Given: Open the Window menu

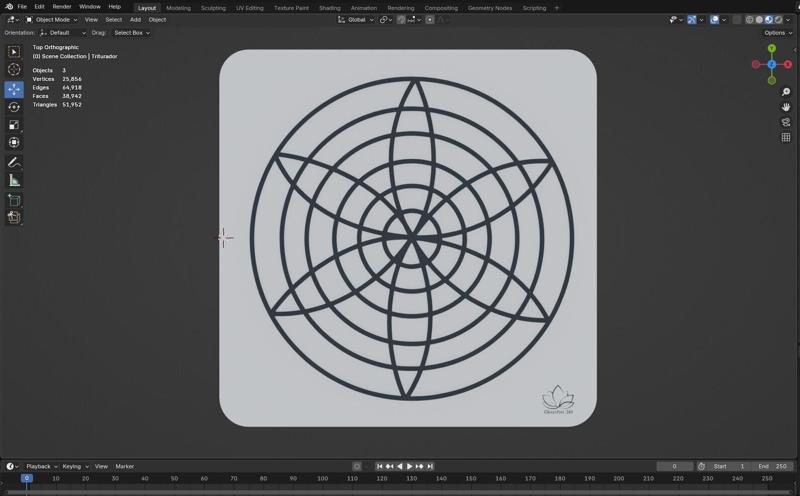Looking at the screenshot, I should click(90, 7).
